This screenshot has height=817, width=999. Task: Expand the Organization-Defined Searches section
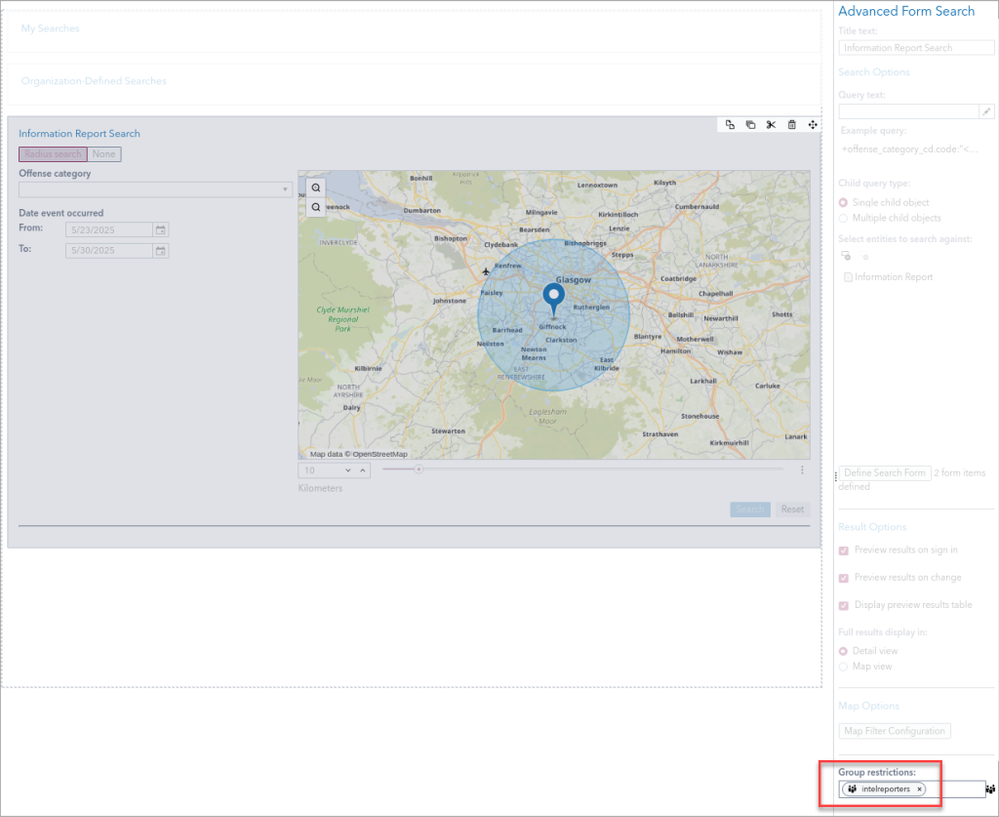click(x=94, y=81)
